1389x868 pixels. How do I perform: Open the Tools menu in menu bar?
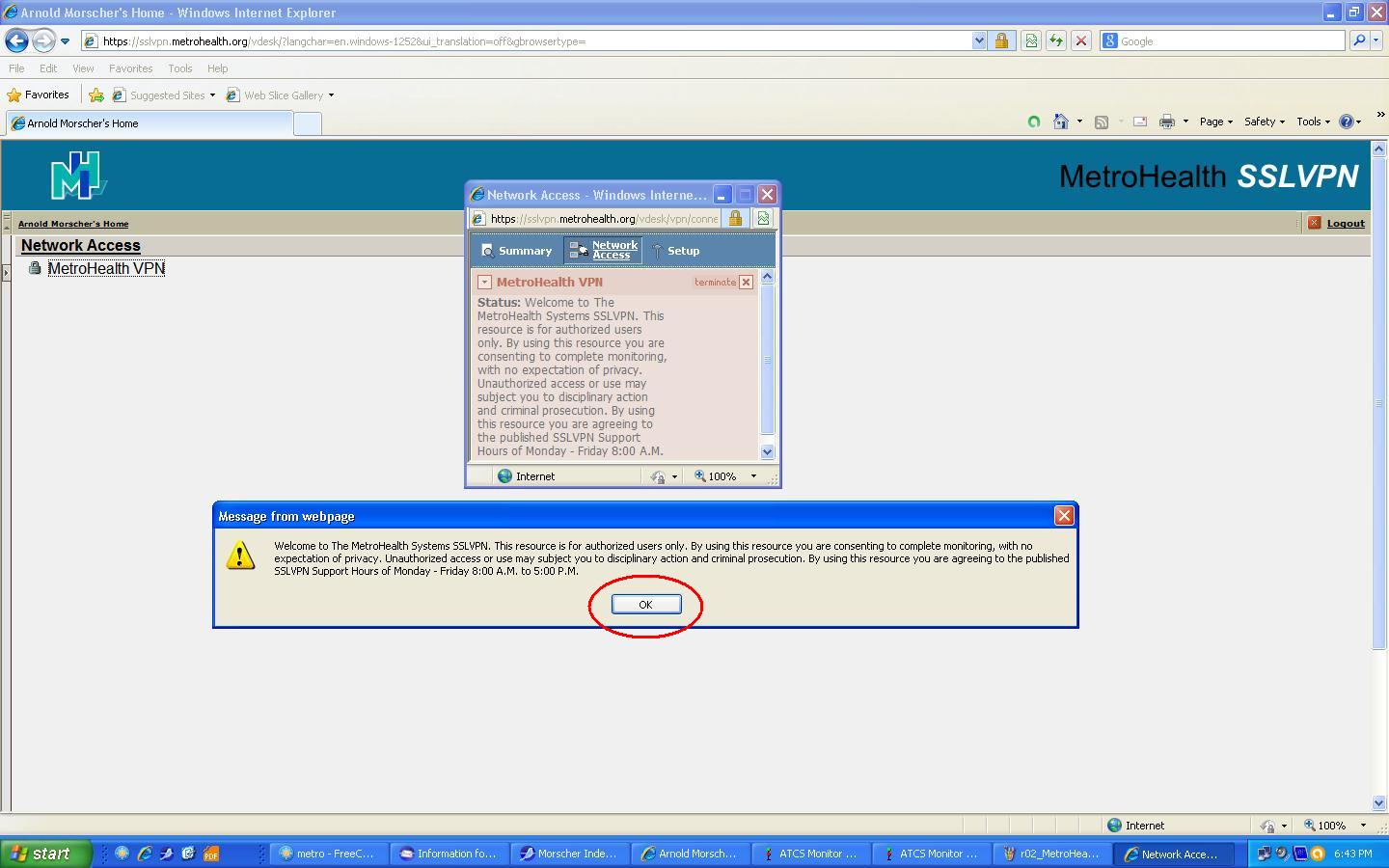(x=179, y=68)
